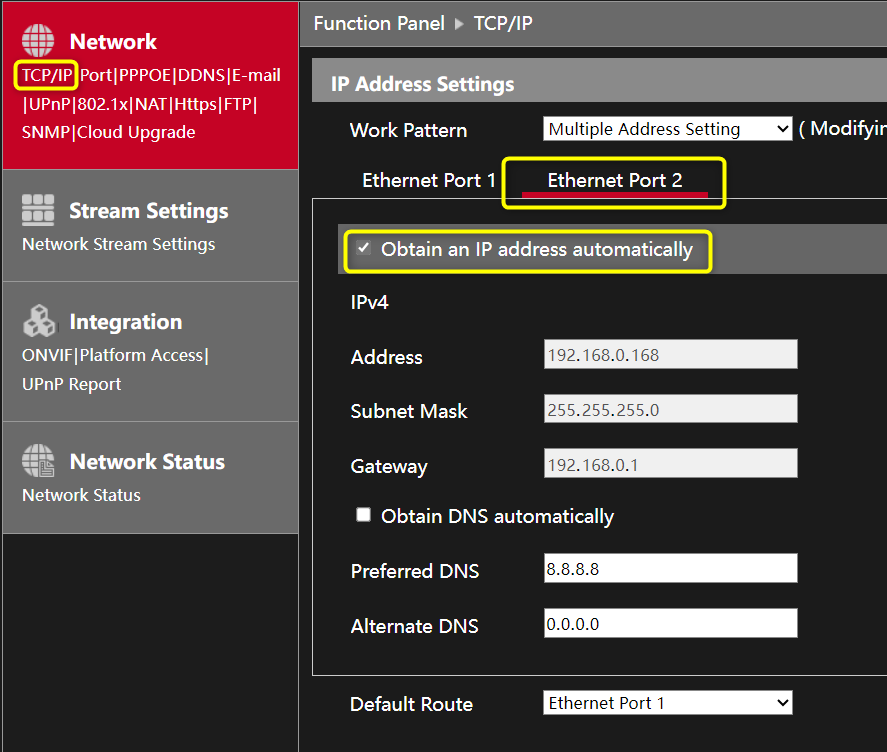Open Cloud Upgrade page
The height and width of the screenshot is (752, 887).
[x=136, y=132]
